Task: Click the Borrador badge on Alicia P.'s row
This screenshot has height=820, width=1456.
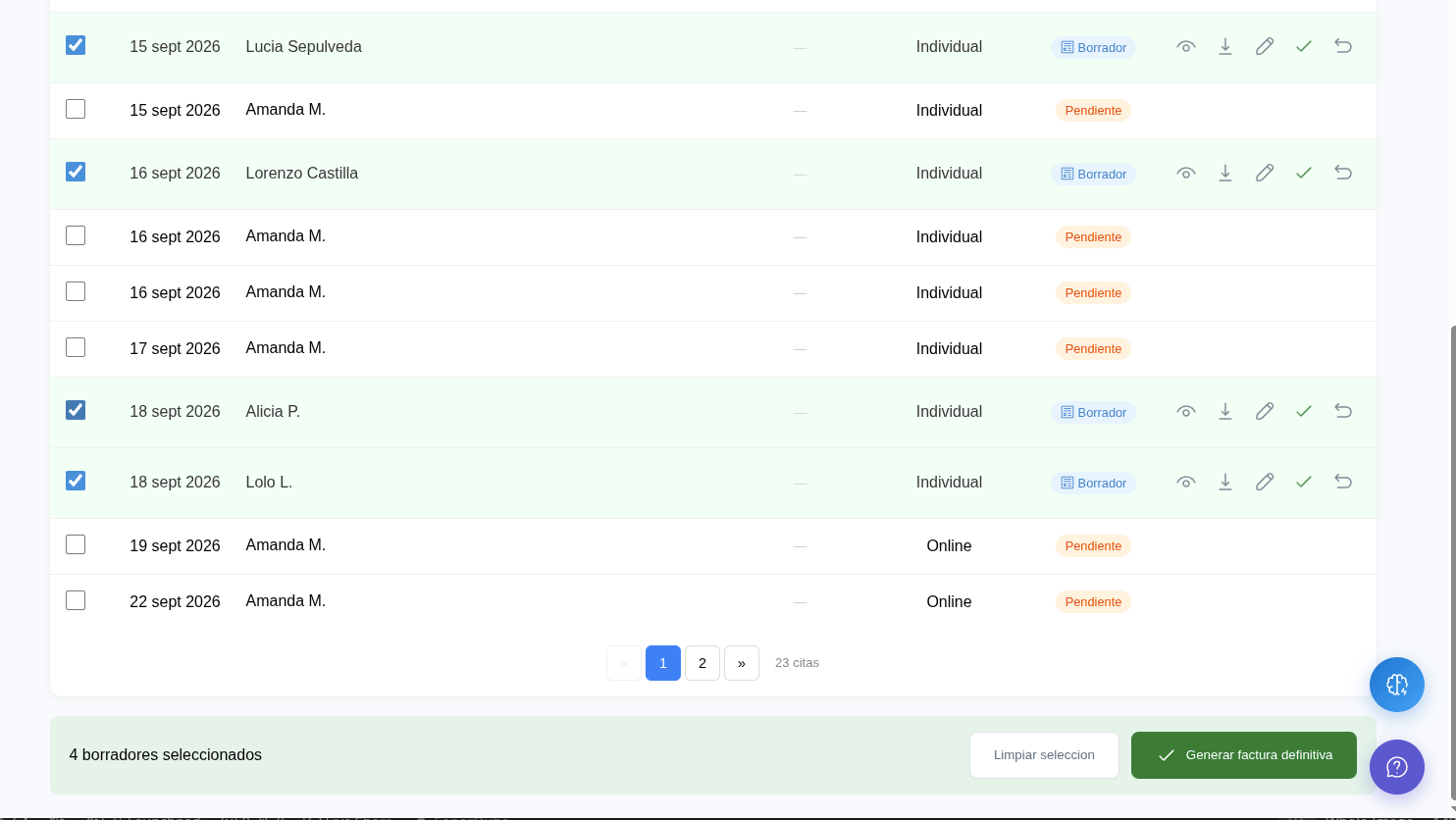Action: (1093, 412)
